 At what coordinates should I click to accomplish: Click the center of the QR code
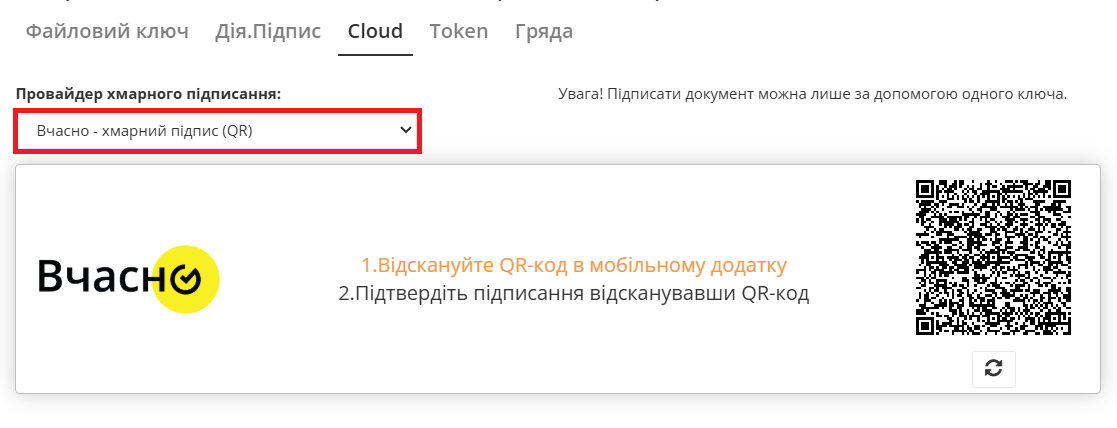tap(993, 257)
